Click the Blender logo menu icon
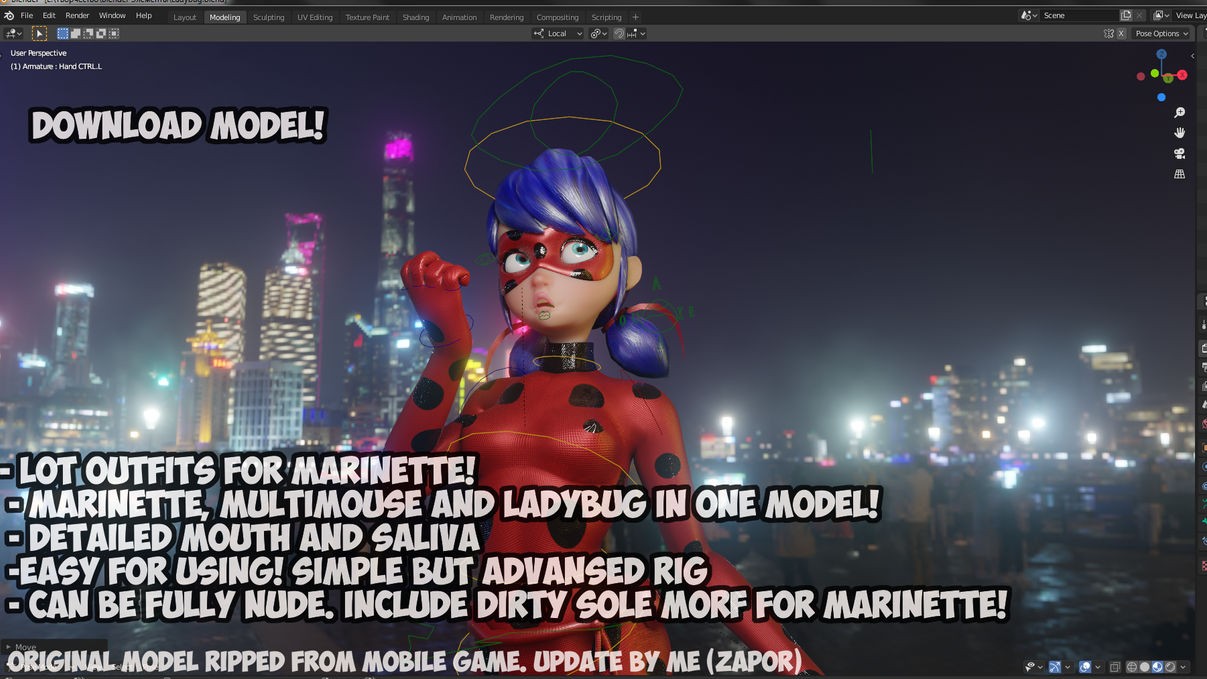 point(9,16)
